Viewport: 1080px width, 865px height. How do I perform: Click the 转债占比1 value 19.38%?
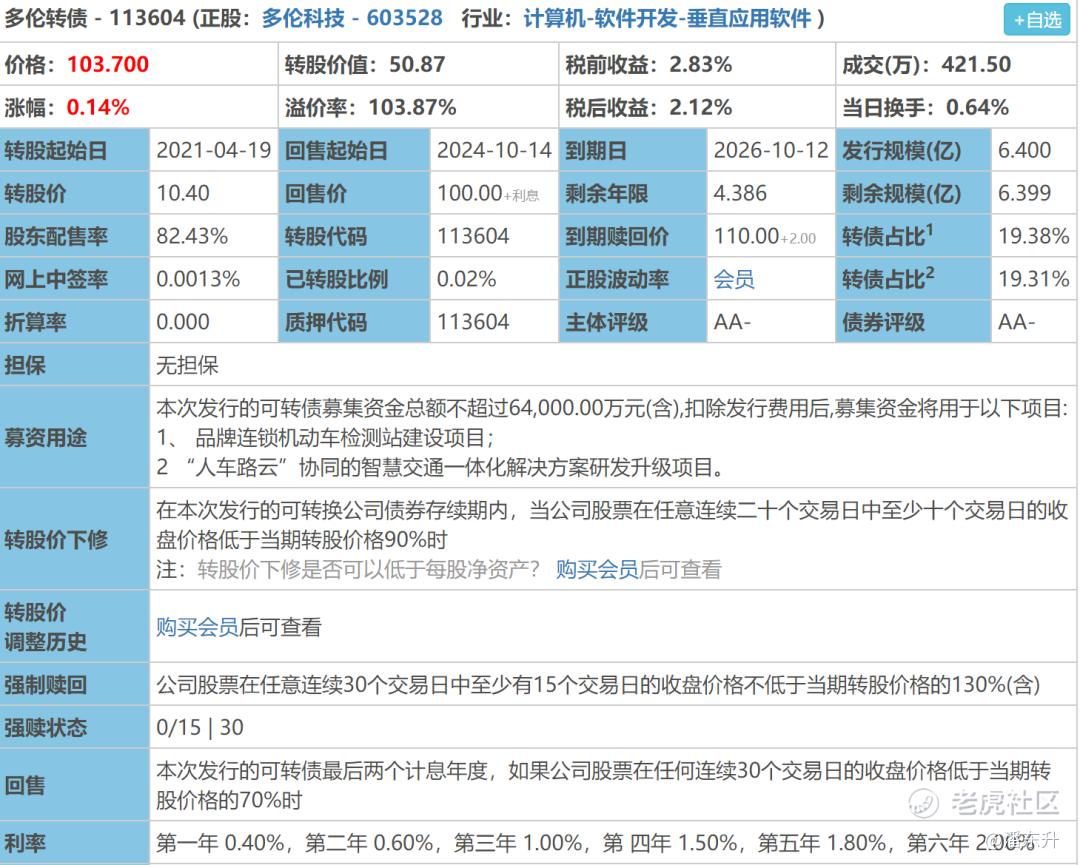coord(1034,236)
